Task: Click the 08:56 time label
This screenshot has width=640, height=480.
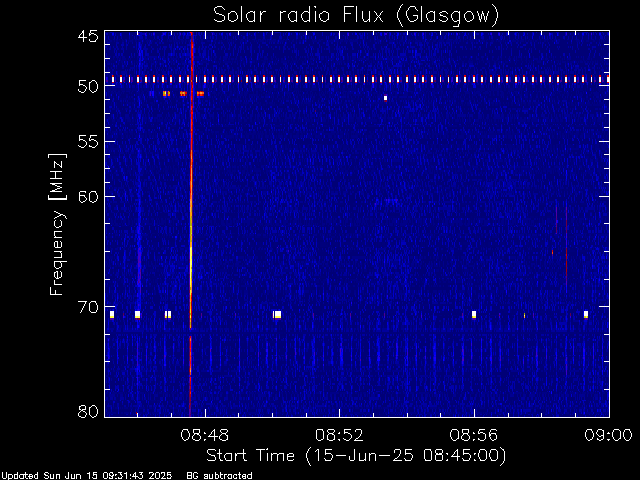Action: coord(474,436)
